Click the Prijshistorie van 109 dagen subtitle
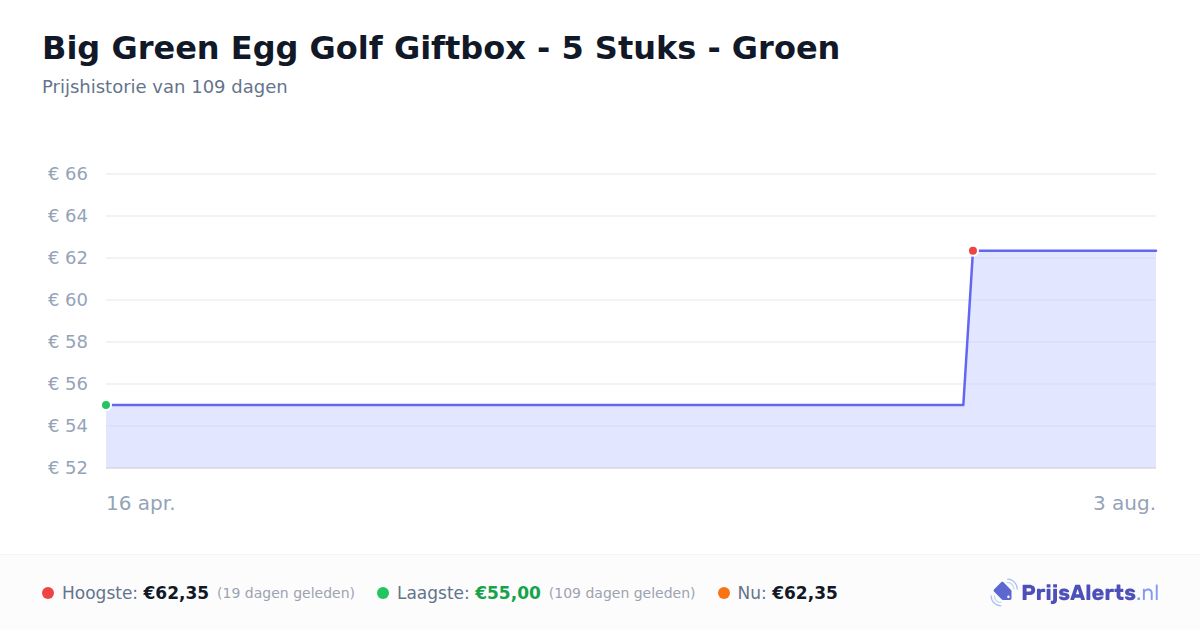This screenshot has width=1200, height=630. [165, 87]
